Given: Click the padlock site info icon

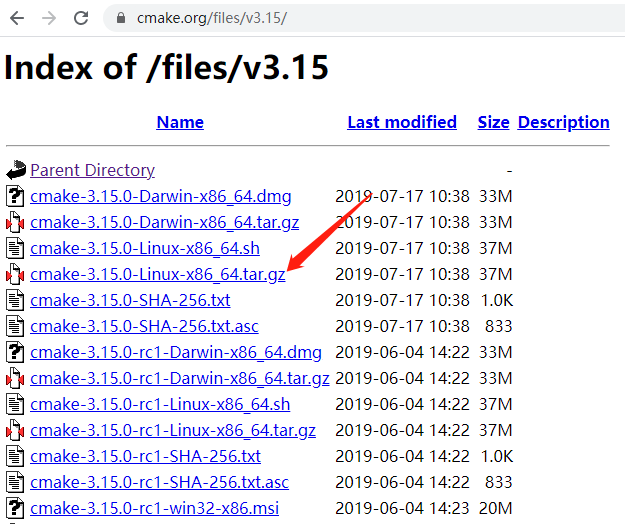Looking at the screenshot, I should pos(121,18).
